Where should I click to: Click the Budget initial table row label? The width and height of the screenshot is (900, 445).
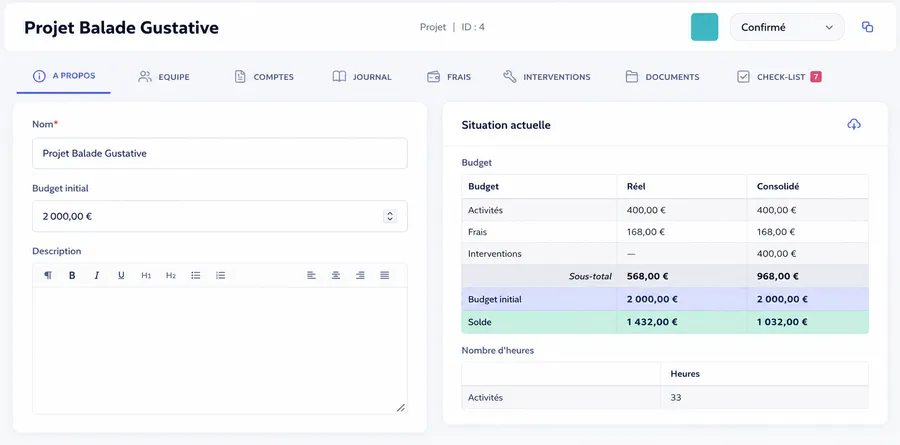tap(495, 299)
